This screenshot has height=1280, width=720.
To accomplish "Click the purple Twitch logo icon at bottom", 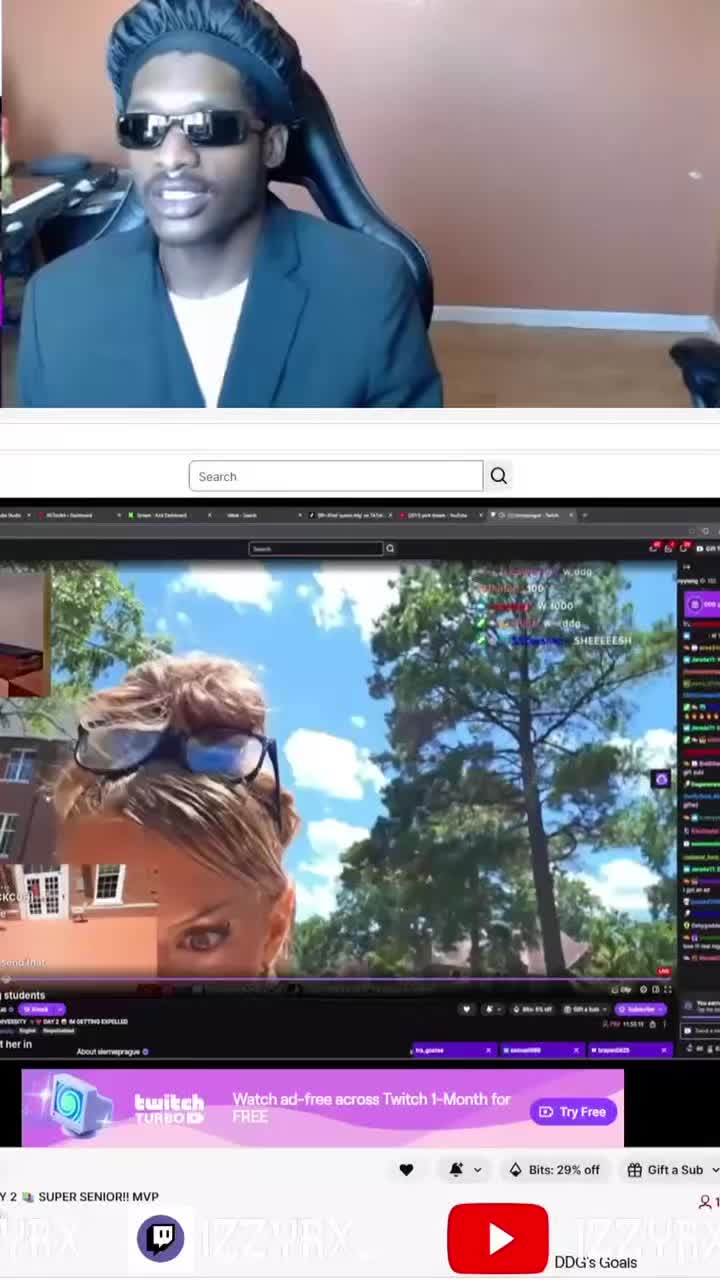I will point(160,1239).
